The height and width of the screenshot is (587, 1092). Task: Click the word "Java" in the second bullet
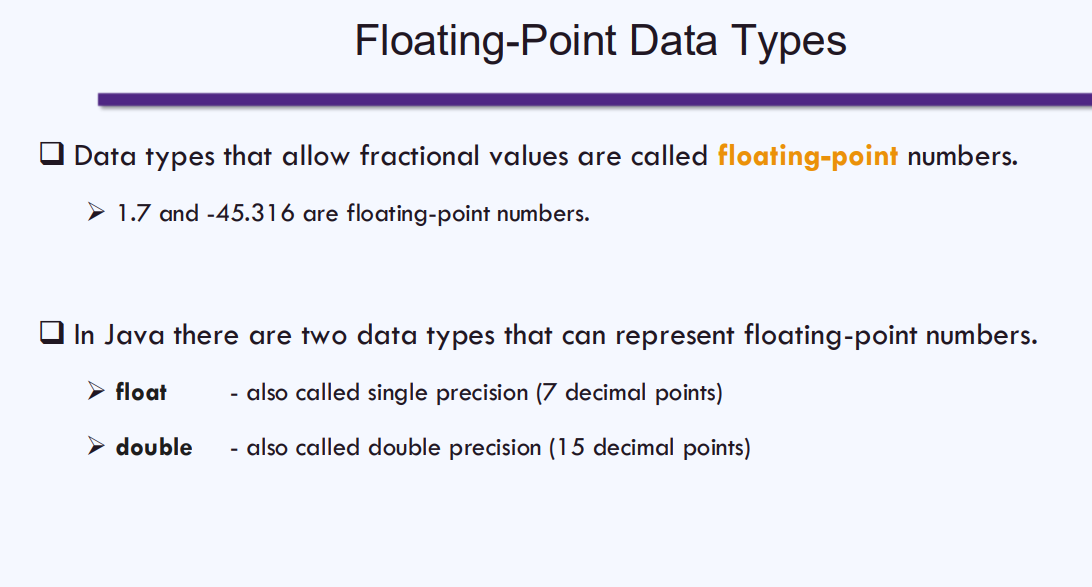[134, 334]
